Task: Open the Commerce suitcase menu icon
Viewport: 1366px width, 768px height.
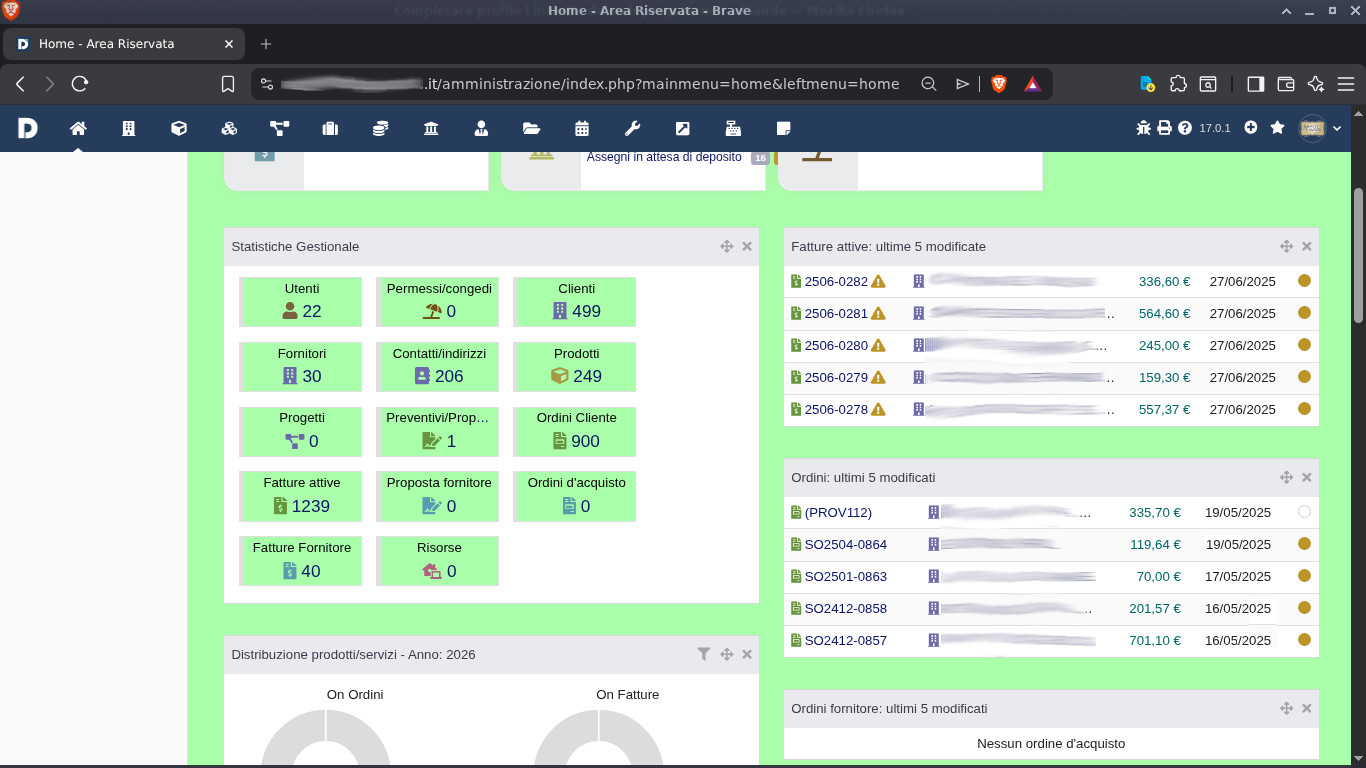Action: [330, 128]
